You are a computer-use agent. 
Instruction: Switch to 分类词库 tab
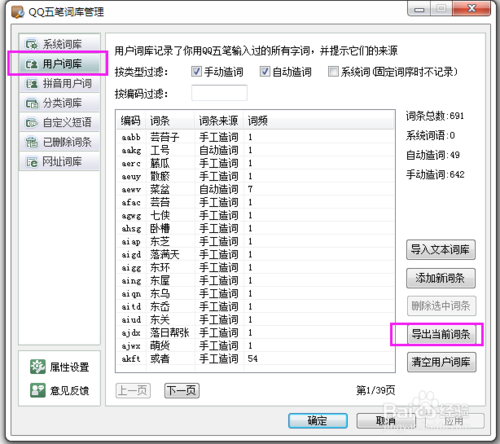pos(59,103)
